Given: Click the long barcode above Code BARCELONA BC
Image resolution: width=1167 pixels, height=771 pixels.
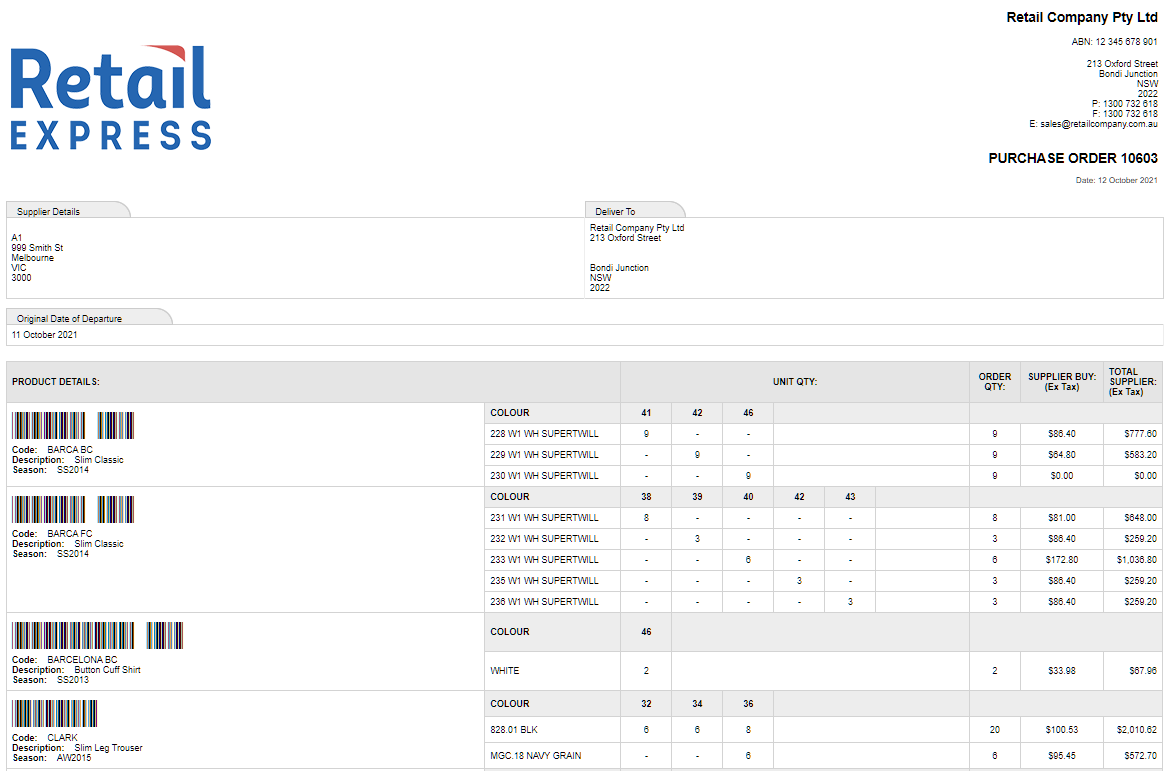Looking at the screenshot, I should (x=73, y=636).
